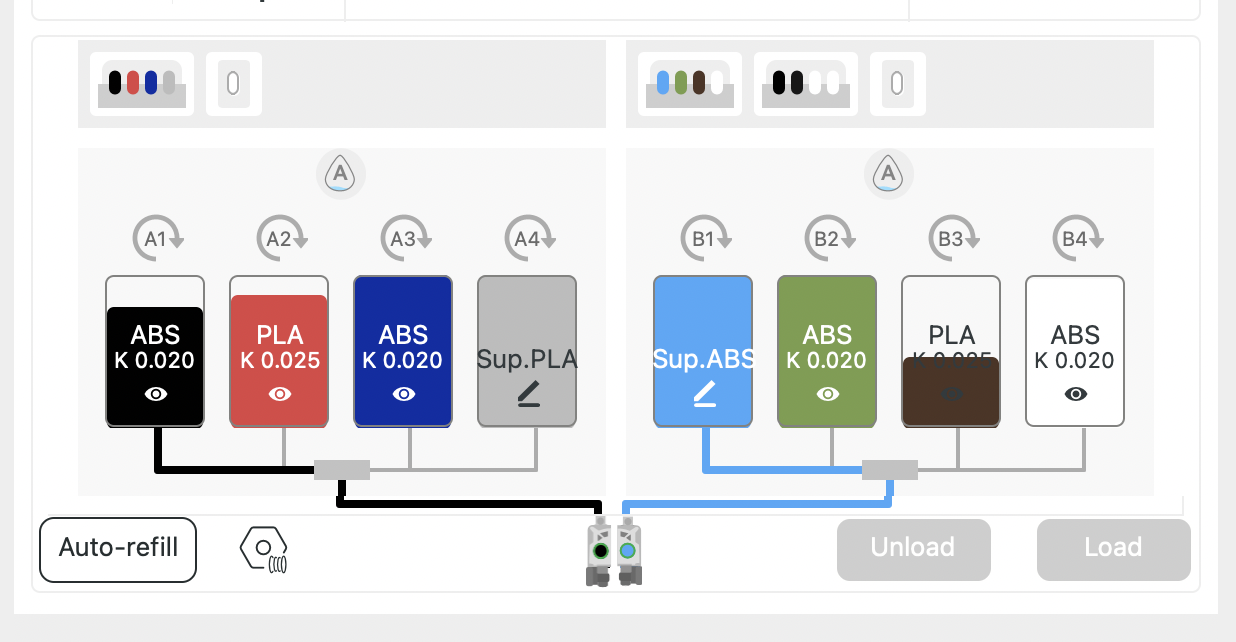Open AMS A humidity indicator
This screenshot has height=642, width=1236.
click(x=341, y=175)
